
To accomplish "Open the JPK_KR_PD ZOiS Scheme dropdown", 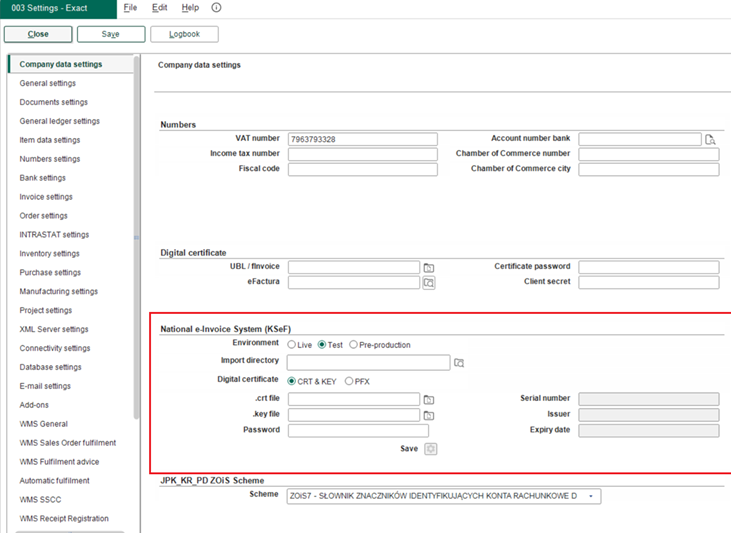I will (591, 496).
